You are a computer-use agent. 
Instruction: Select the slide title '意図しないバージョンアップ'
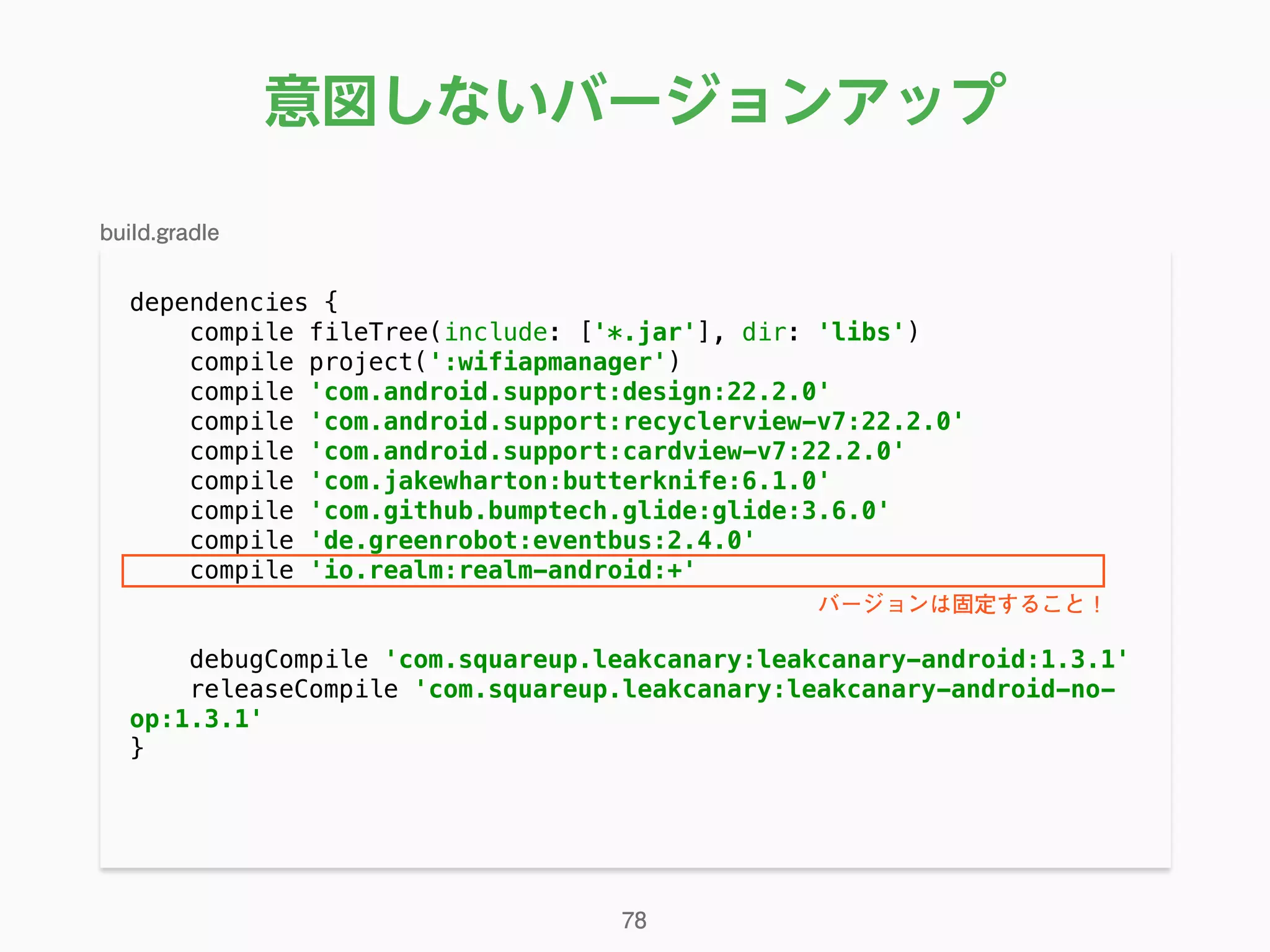[x=635, y=100]
